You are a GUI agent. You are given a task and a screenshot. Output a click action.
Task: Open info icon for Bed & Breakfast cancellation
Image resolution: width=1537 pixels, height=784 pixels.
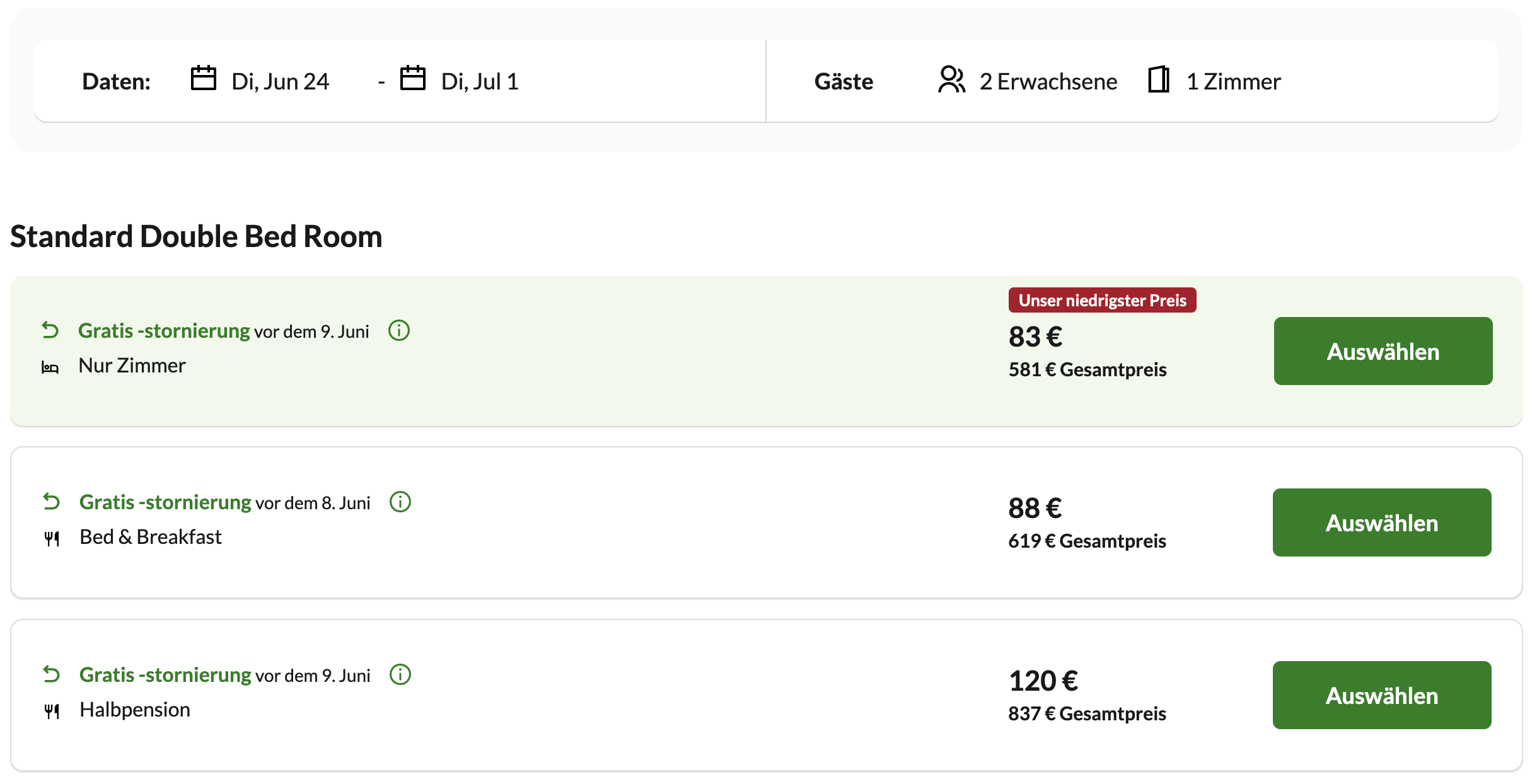click(x=400, y=502)
